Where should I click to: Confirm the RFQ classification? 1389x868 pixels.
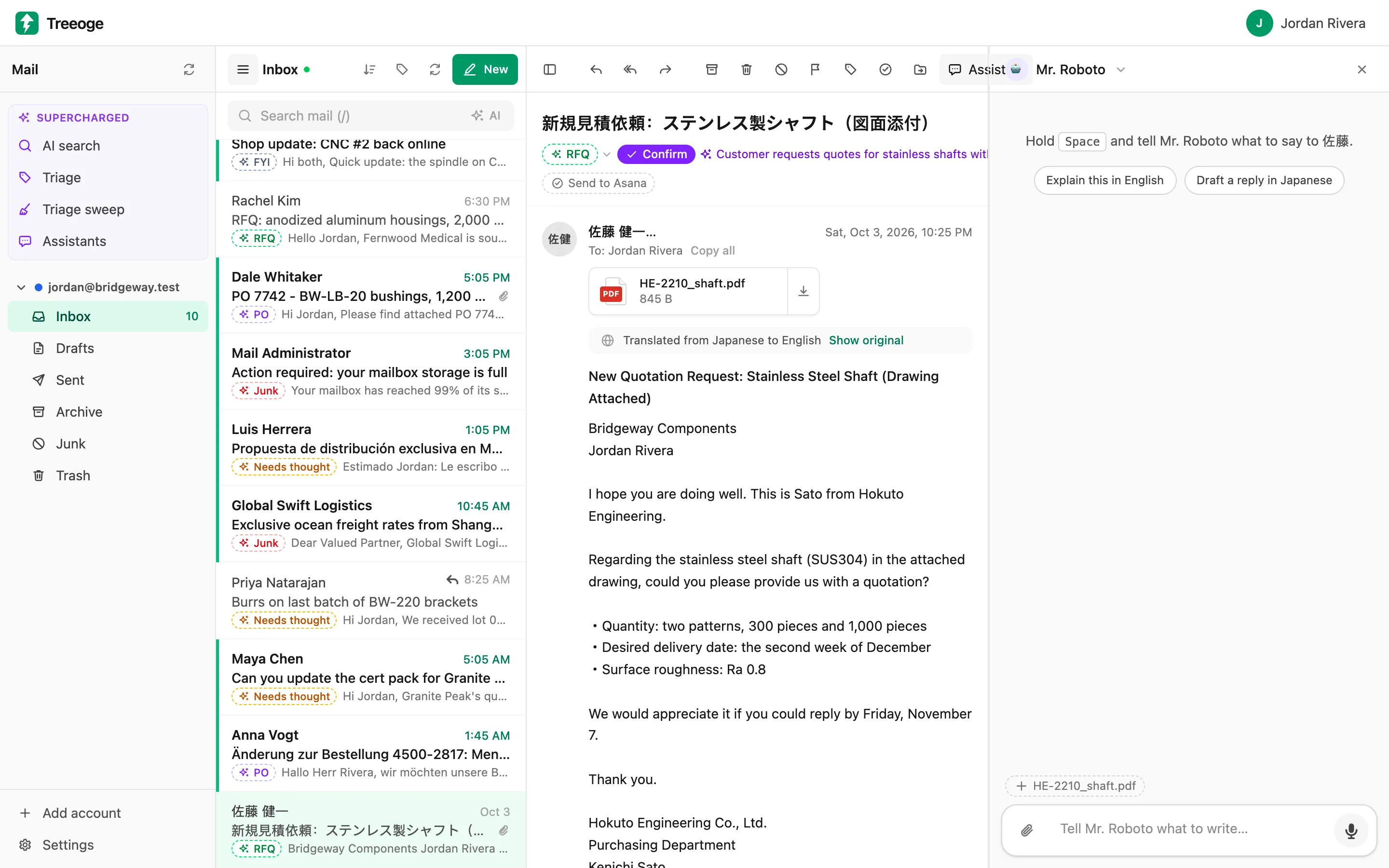(x=656, y=154)
